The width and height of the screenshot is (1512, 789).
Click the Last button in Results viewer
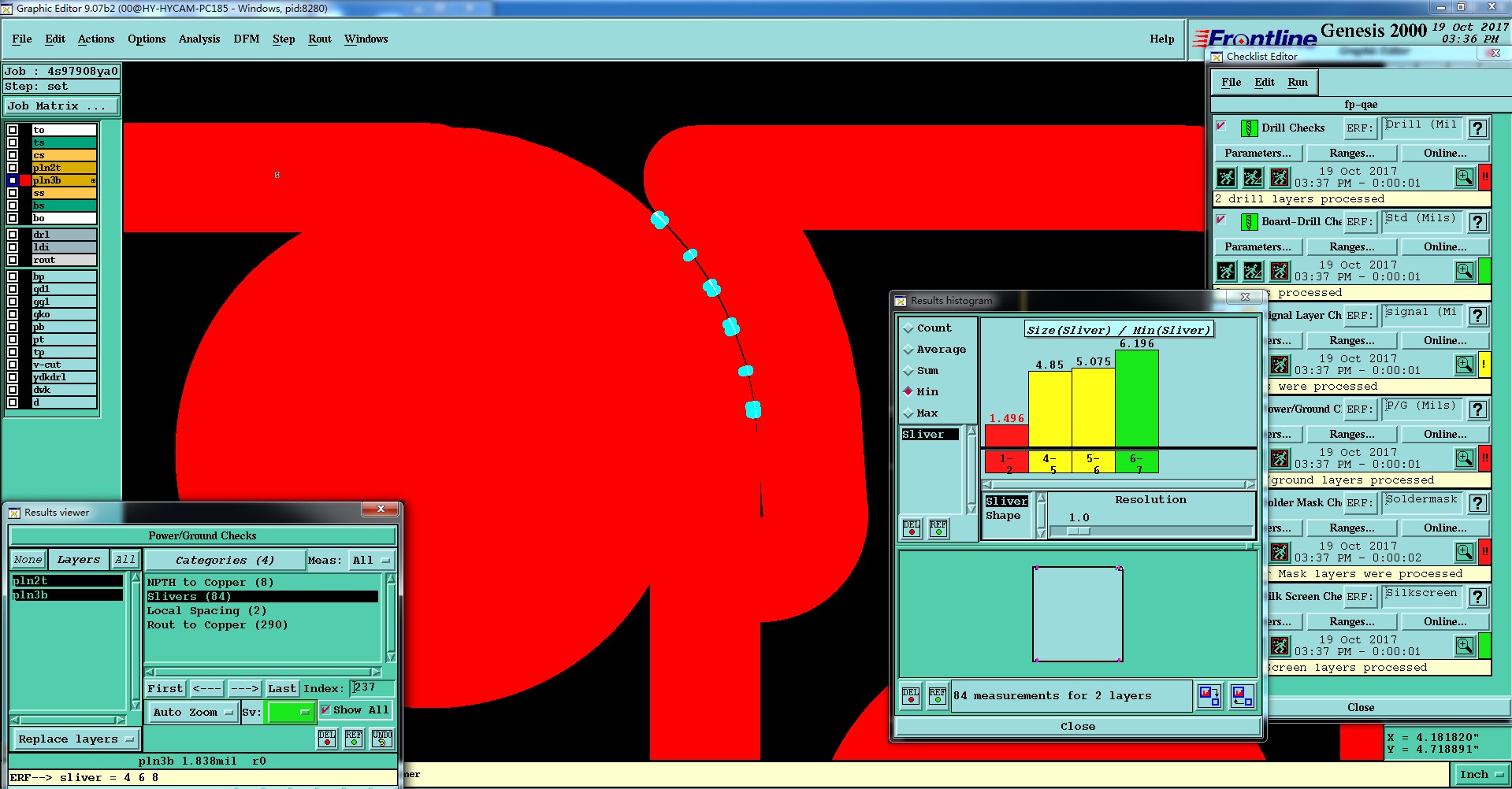point(282,689)
